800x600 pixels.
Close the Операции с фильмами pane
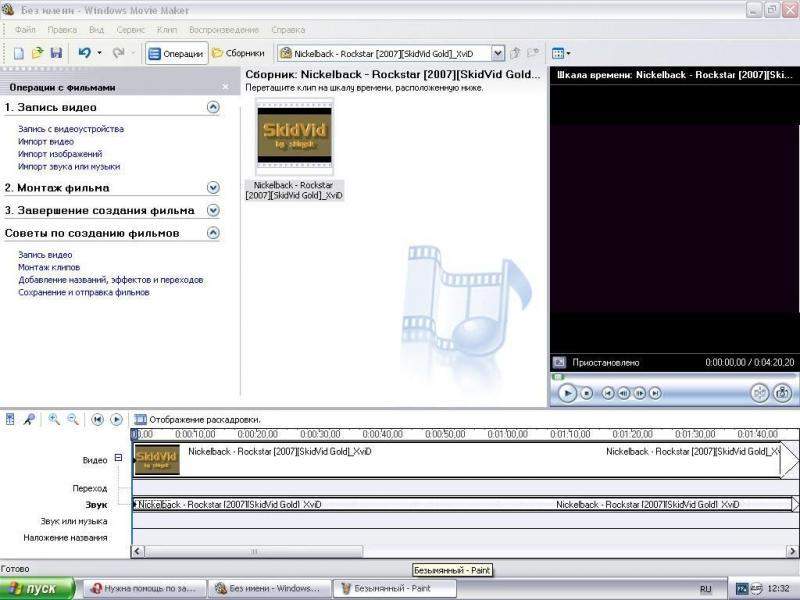pos(226,87)
